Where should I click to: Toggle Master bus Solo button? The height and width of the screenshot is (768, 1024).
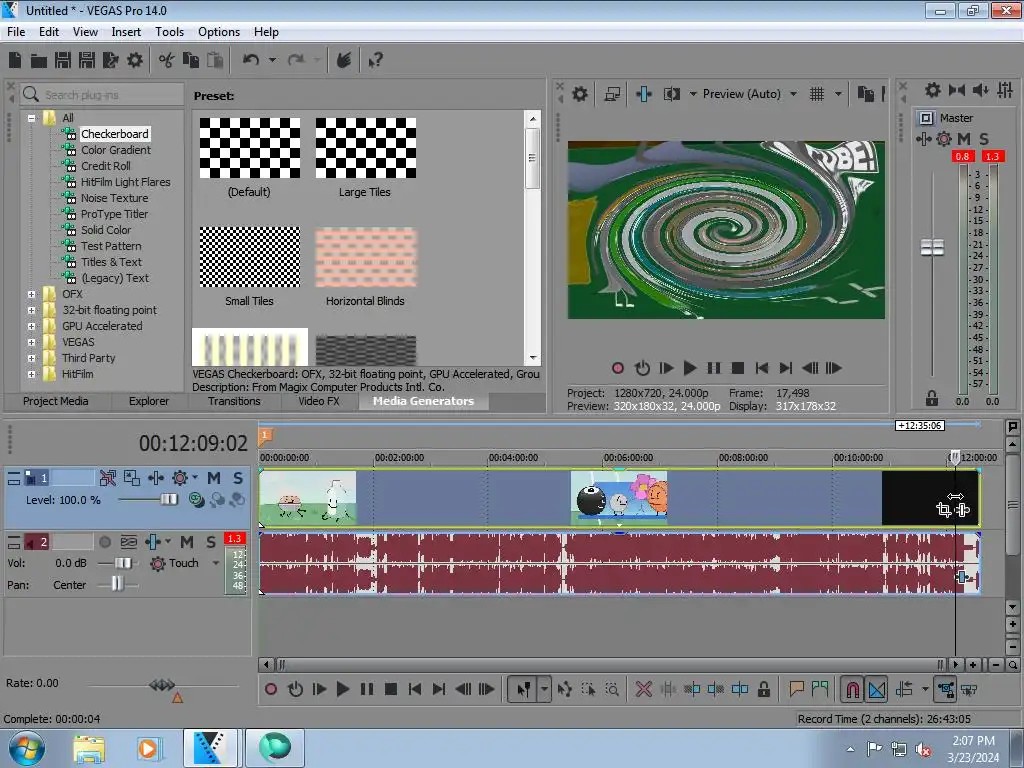(x=984, y=139)
